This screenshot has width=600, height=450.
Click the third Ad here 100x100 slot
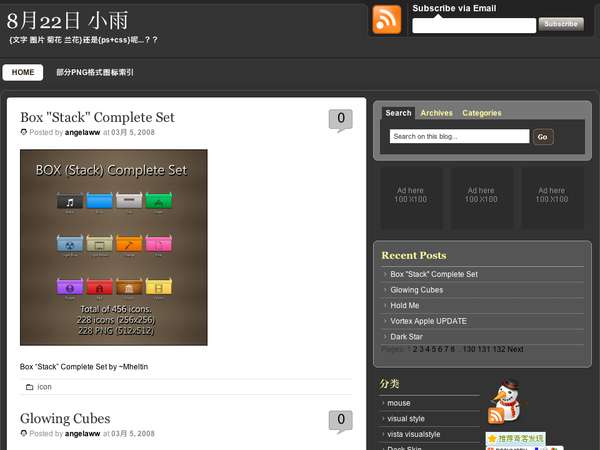(x=552, y=195)
